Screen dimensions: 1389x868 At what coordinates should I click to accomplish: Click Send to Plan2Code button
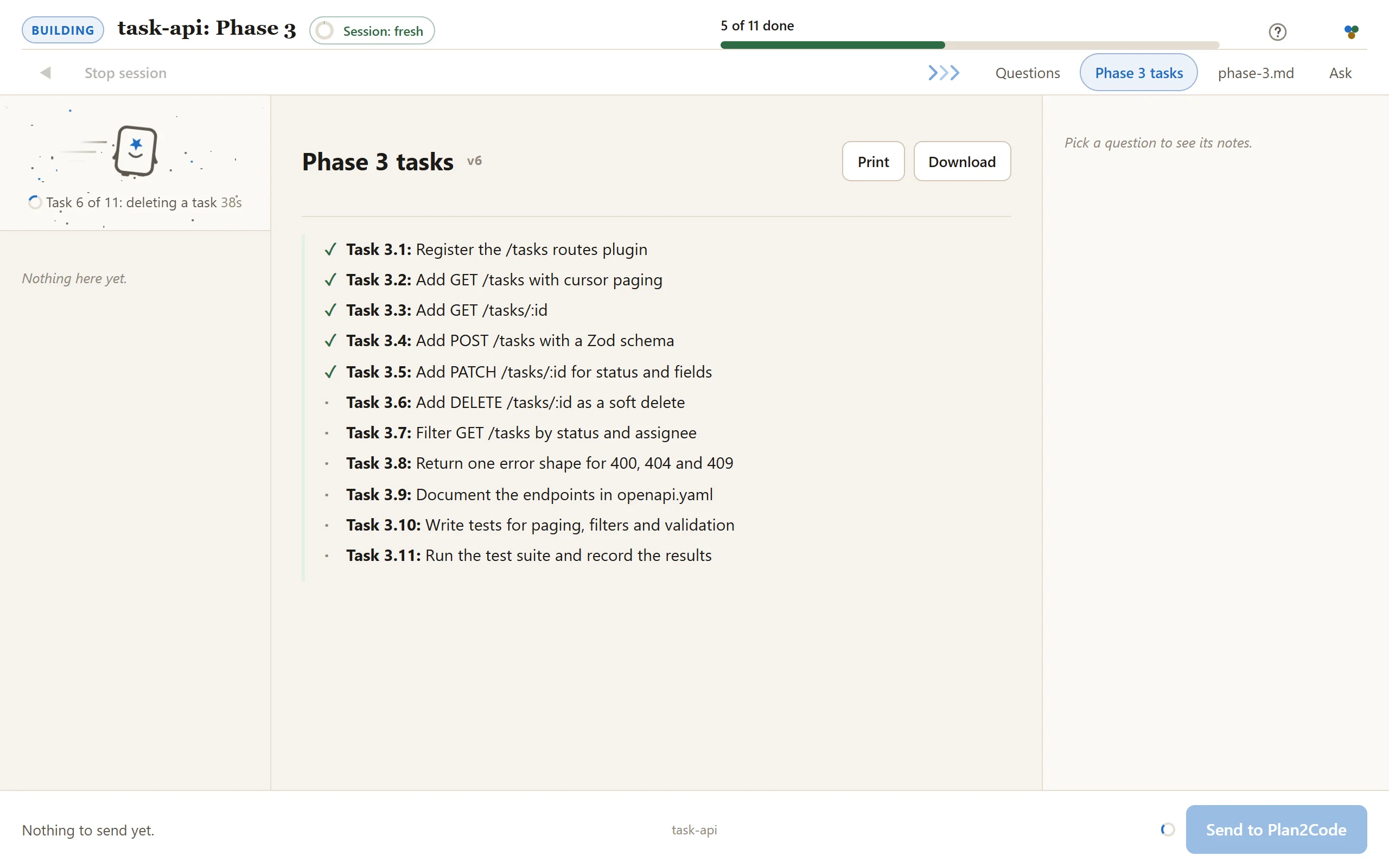[x=1276, y=829]
